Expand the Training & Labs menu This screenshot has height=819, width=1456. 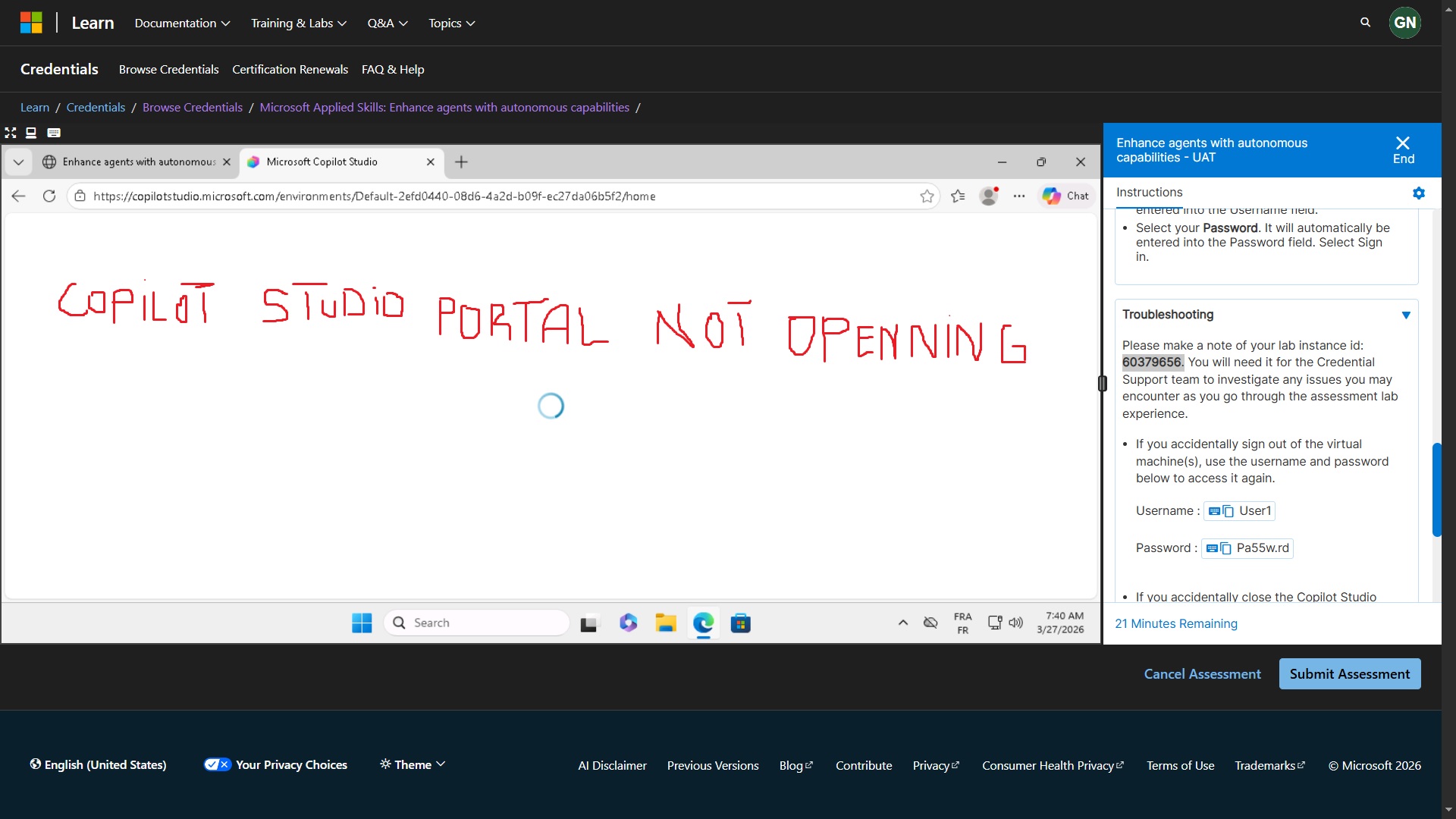point(299,24)
